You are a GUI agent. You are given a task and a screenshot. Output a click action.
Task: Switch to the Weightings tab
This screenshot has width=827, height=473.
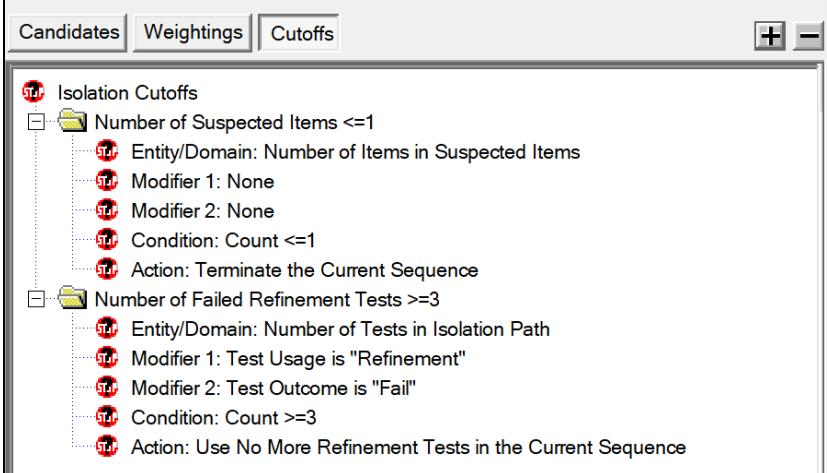tap(193, 33)
